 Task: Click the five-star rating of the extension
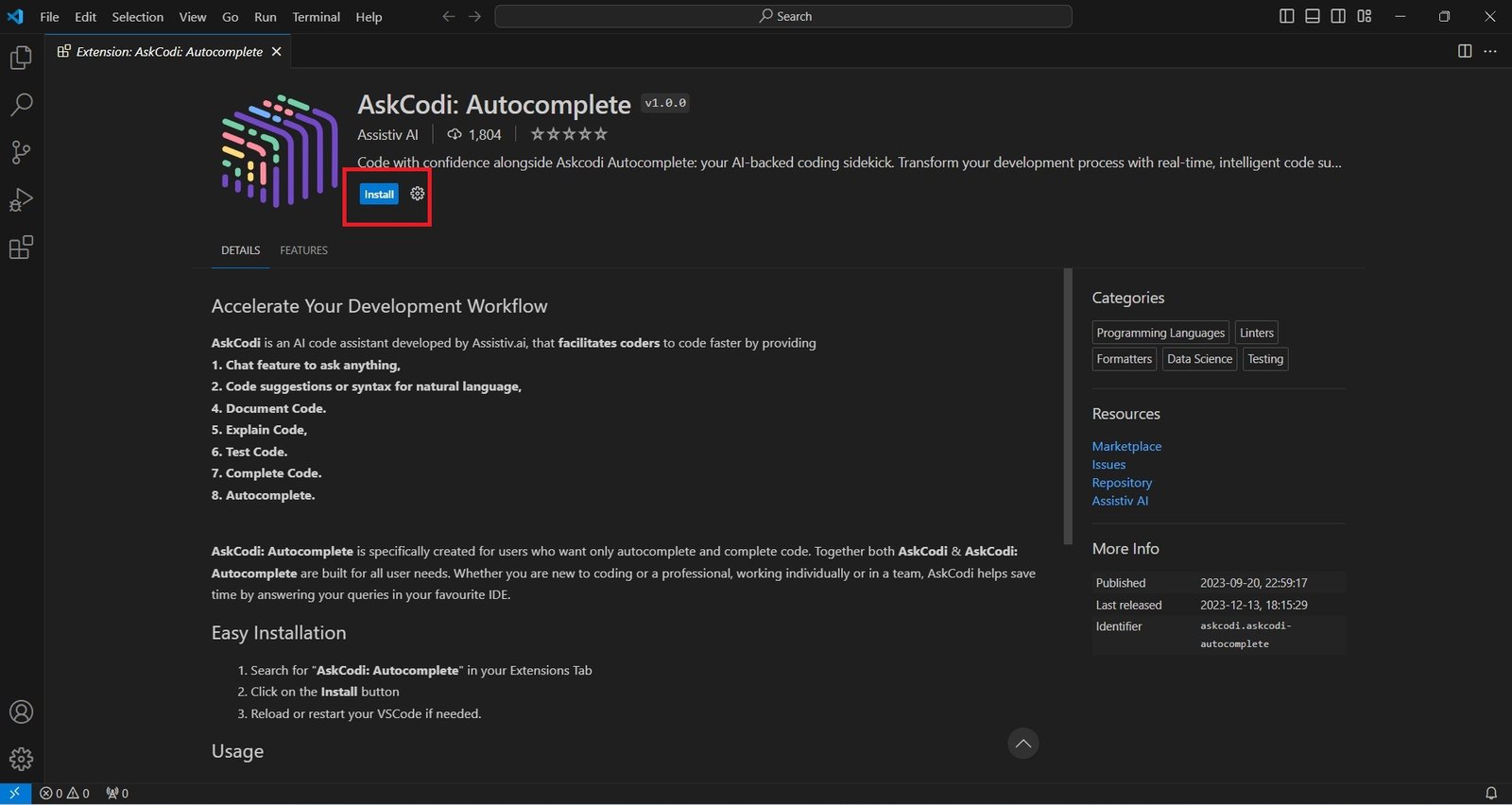(569, 134)
